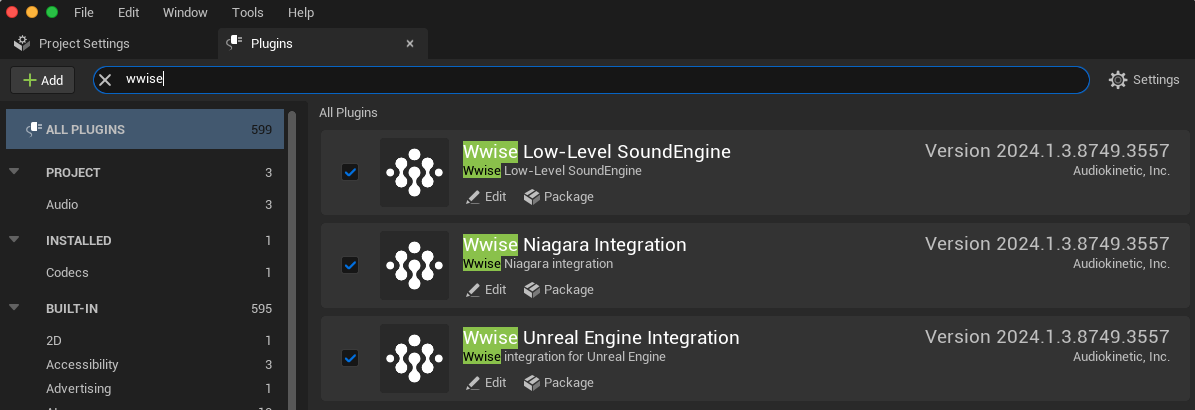The image size is (1195, 410).
Task: Collapse the Project category
Action: point(15,172)
